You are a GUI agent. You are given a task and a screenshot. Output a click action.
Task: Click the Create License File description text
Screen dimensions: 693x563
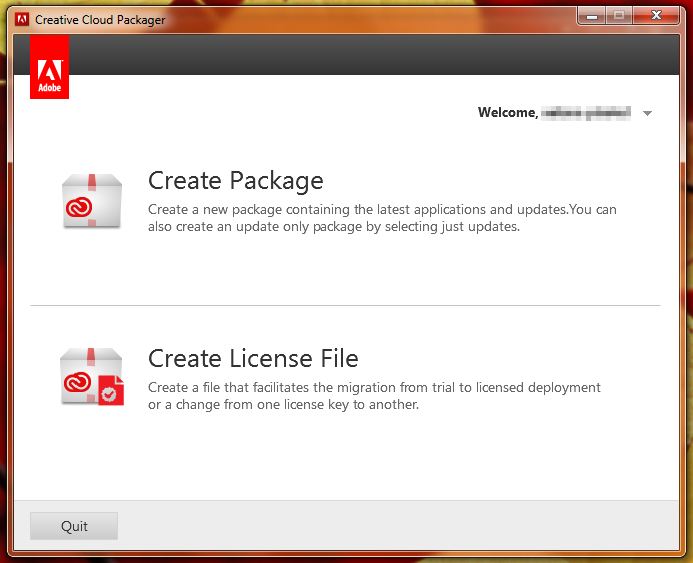point(374,396)
